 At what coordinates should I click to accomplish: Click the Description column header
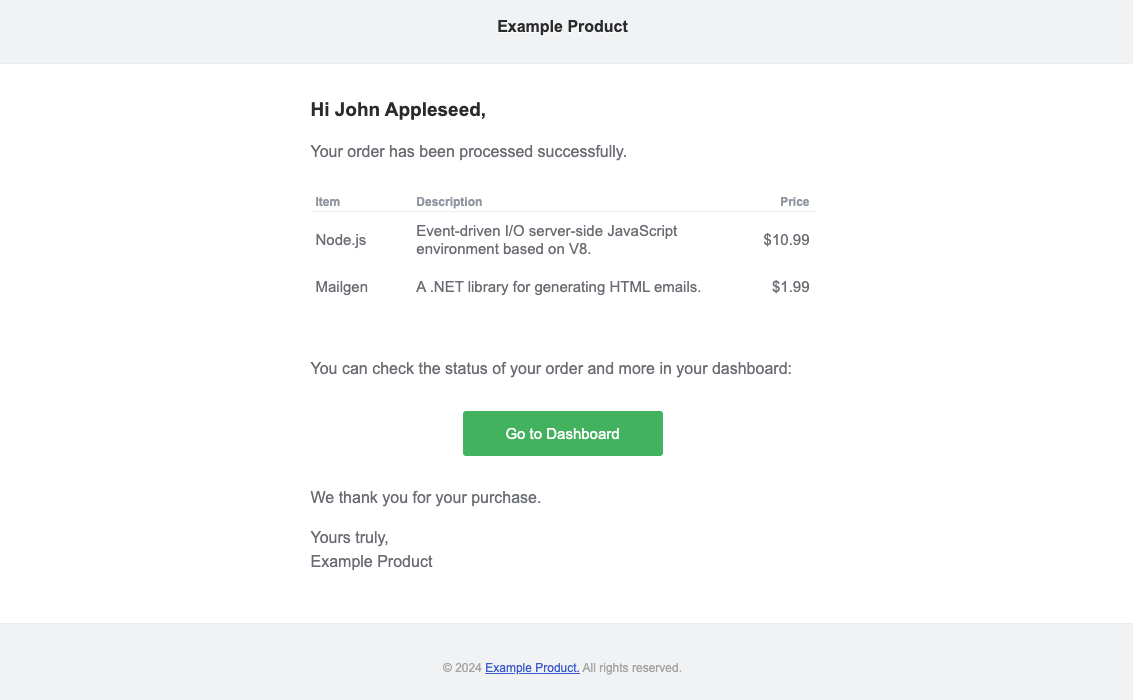point(449,202)
